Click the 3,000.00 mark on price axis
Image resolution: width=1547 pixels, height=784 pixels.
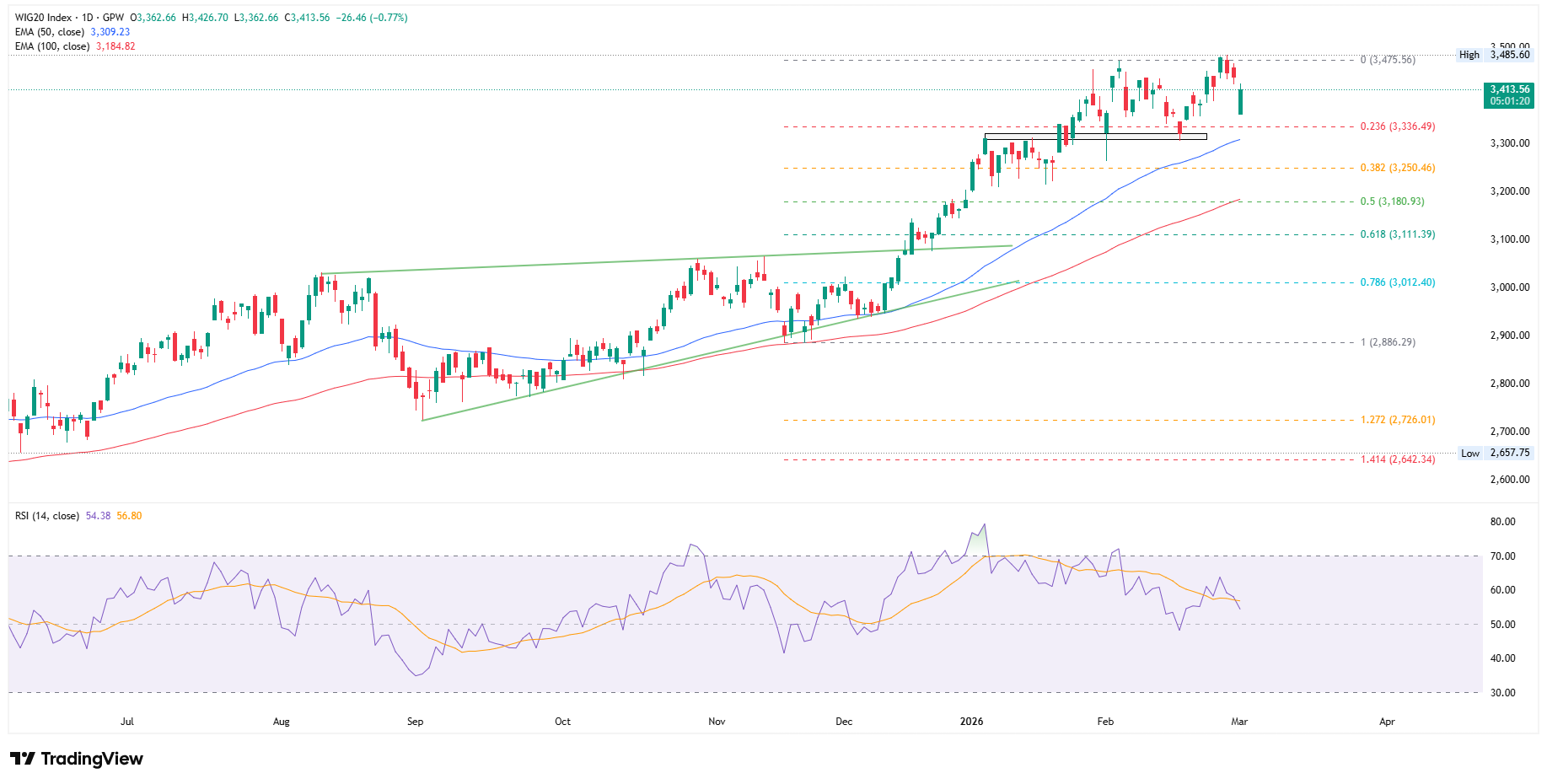[x=1509, y=287]
